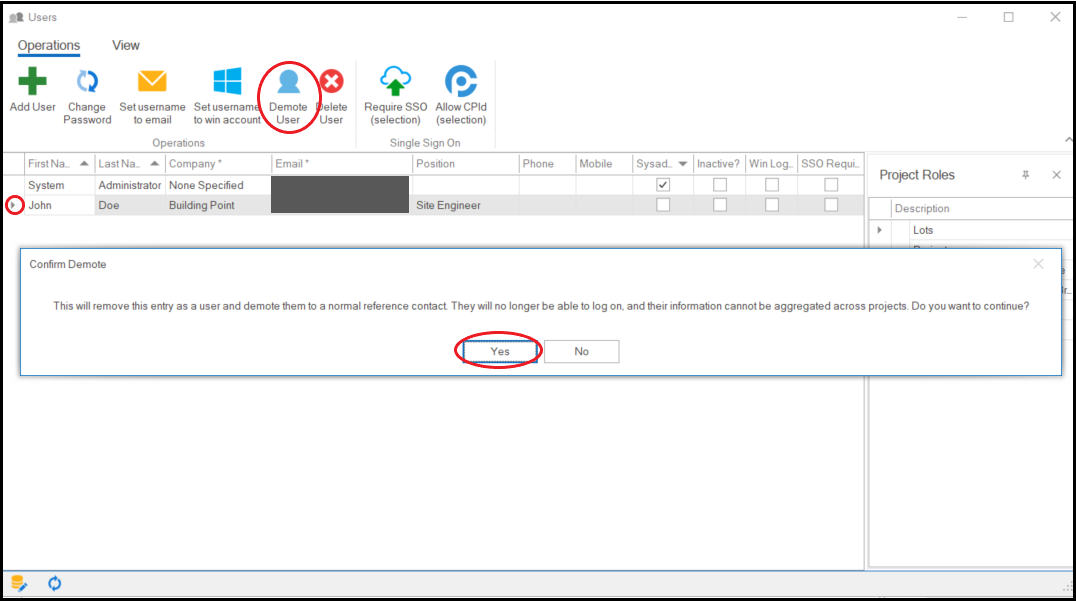Screen dimensions: 1076x601
Task: Click the blue refresh icon in status bar
Action: point(54,583)
